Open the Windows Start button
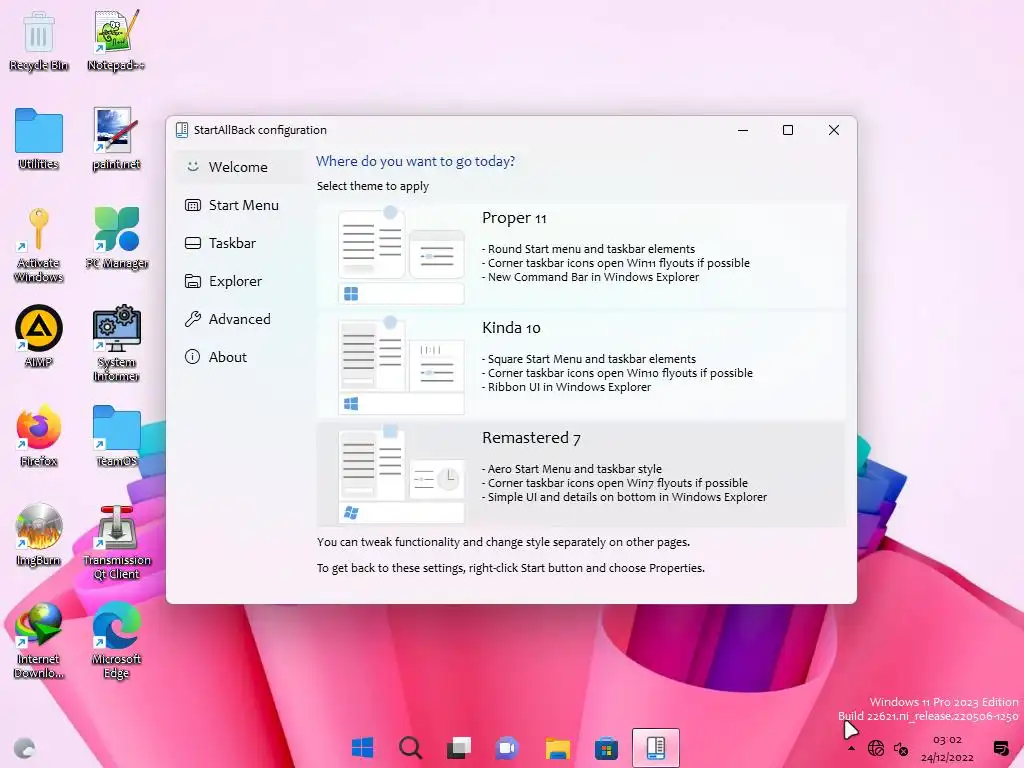Image resolution: width=1024 pixels, height=768 pixels. point(362,748)
